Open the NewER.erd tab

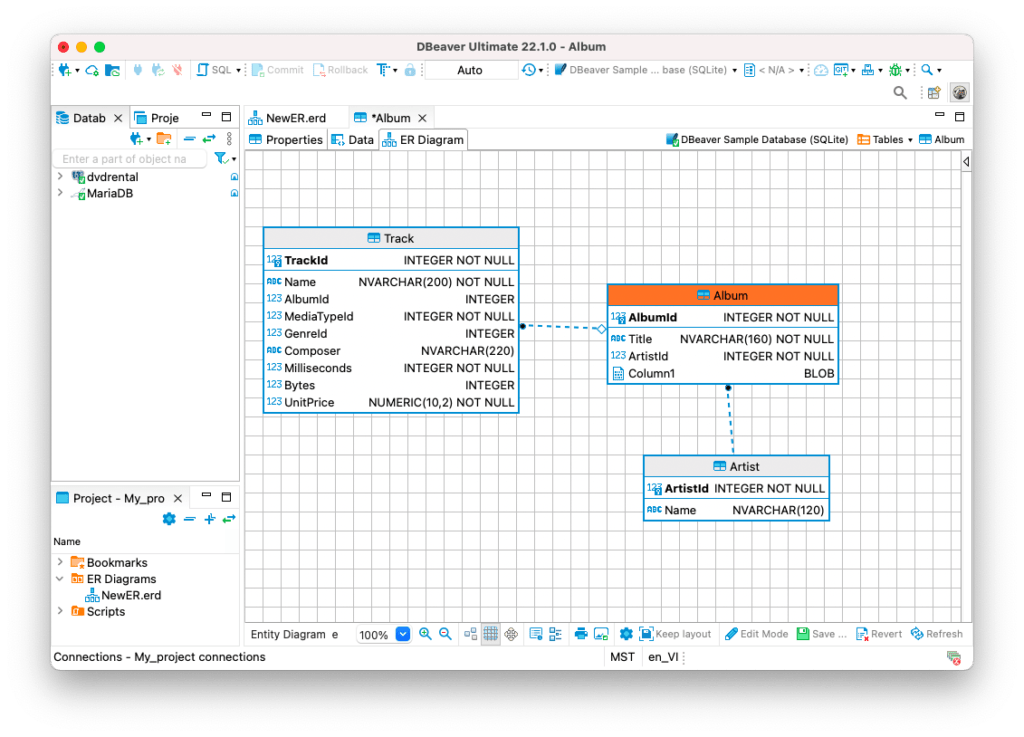295,117
